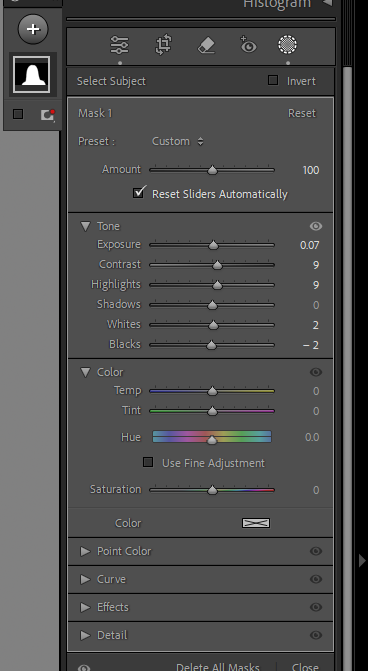Select the Crop and rotate tool
Image resolution: width=368 pixels, height=671 pixels.
coord(163,45)
